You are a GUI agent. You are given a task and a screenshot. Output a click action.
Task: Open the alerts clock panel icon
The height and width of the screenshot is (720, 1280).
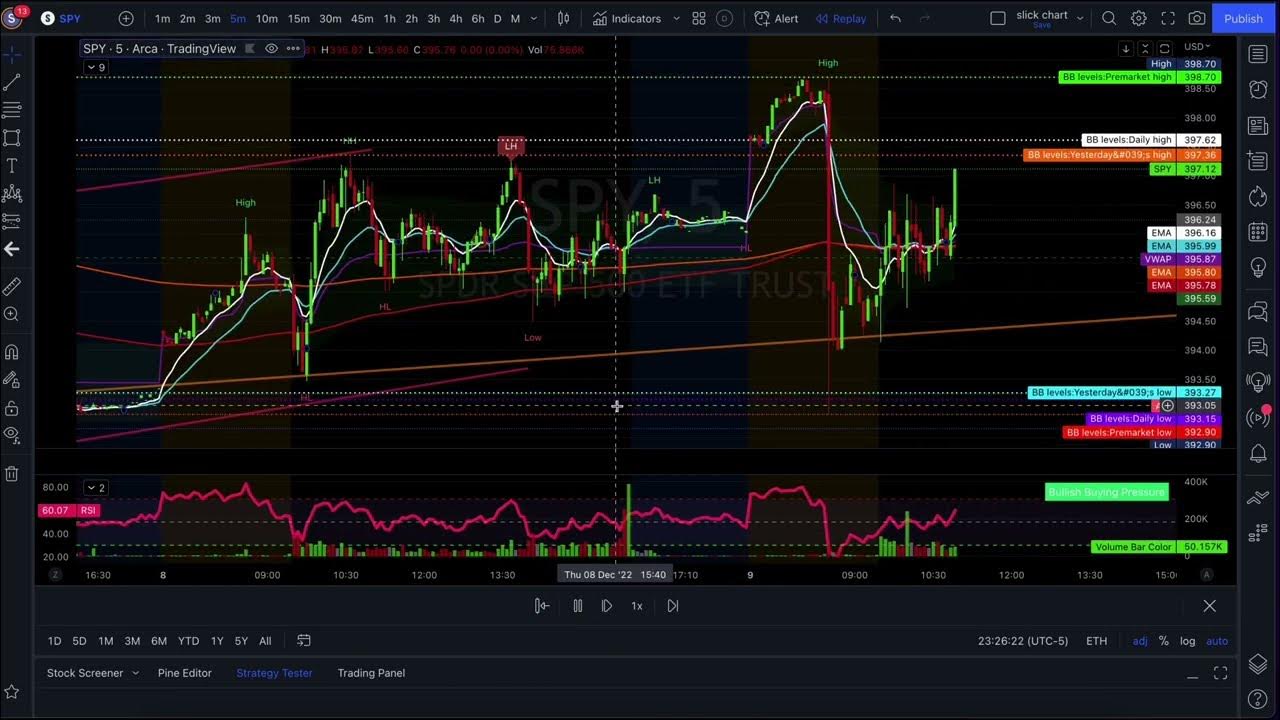click(x=1258, y=90)
